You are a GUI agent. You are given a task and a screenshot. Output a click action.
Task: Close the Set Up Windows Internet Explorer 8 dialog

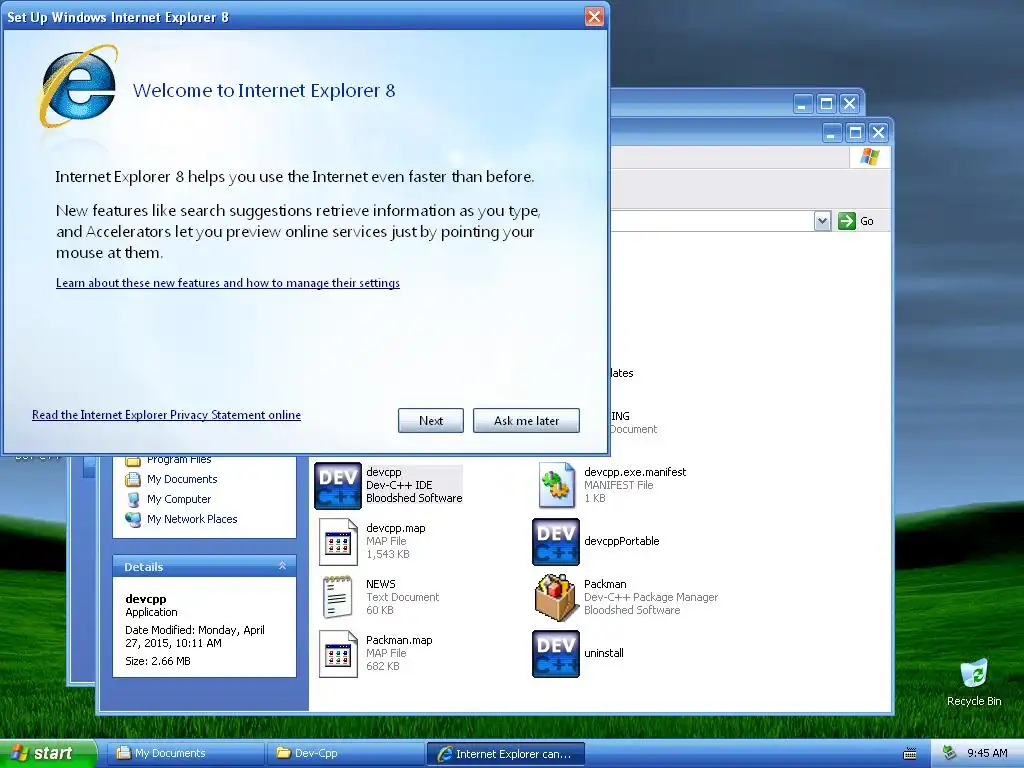[594, 16]
